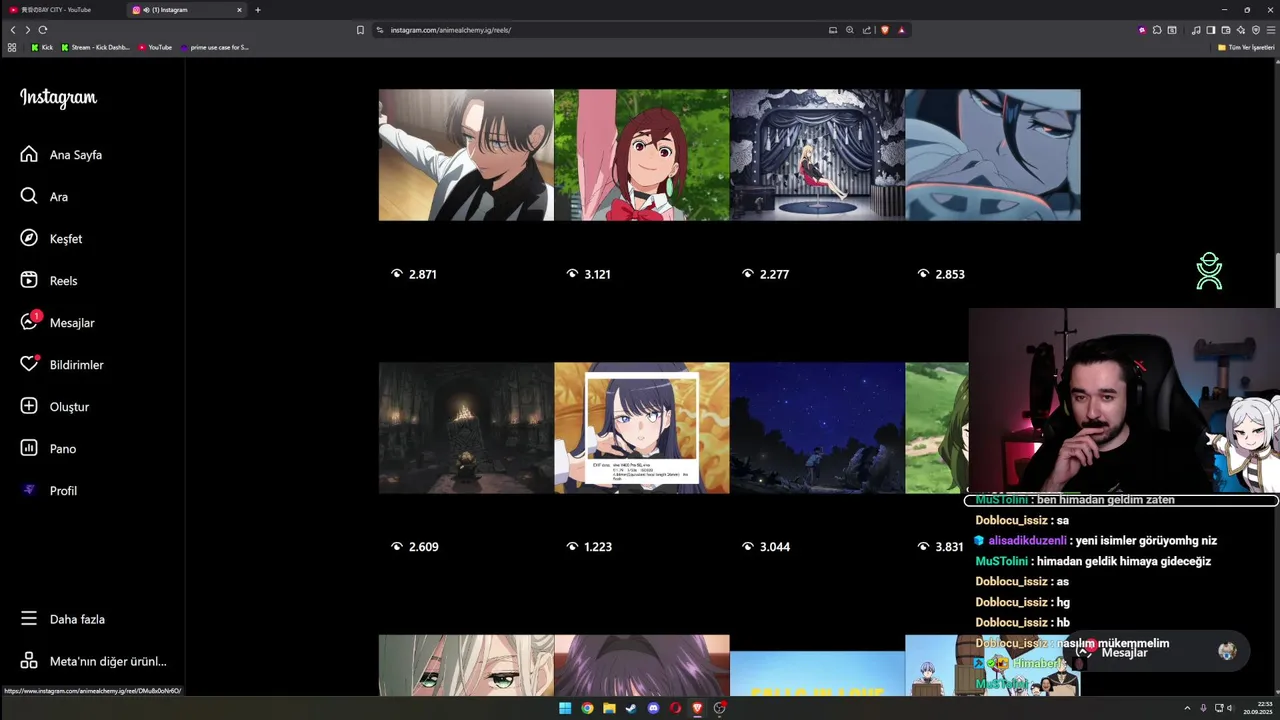Open reel with 2.871 views
The width and height of the screenshot is (1280, 720).
[x=466, y=155]
